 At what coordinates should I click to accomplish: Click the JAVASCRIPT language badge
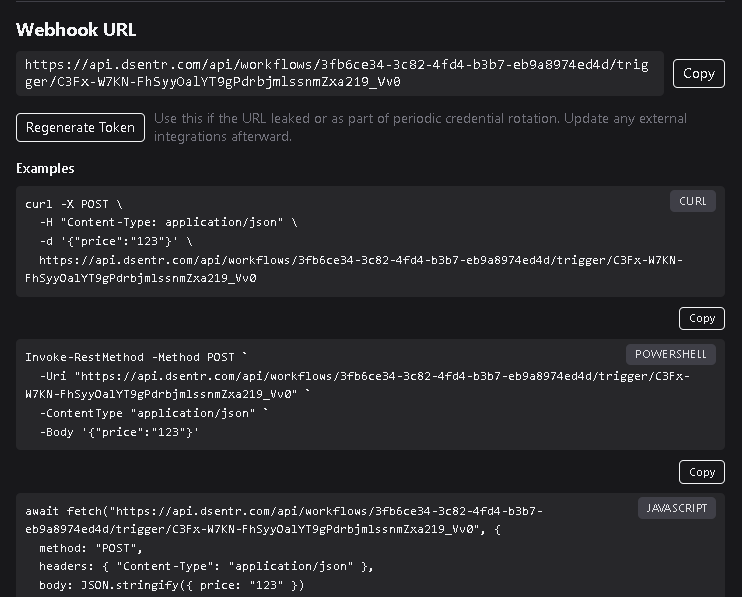pyautogui.click(x=676, y=508)
